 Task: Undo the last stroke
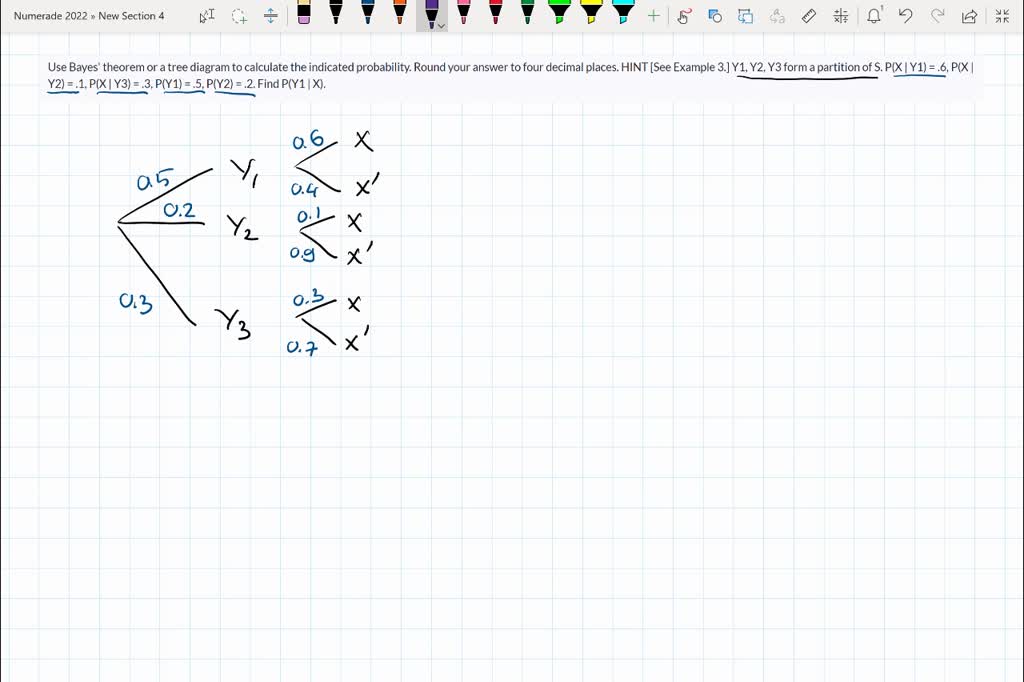tap(906, 15)
